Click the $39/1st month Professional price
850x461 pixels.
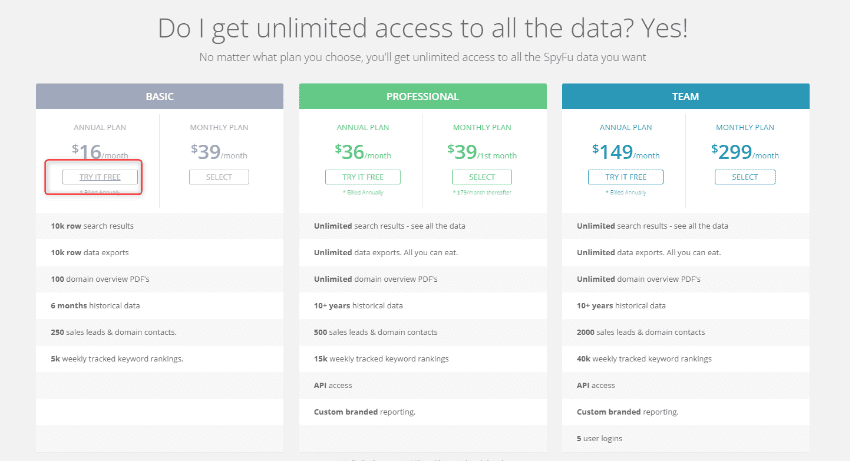tap(482, 152)
